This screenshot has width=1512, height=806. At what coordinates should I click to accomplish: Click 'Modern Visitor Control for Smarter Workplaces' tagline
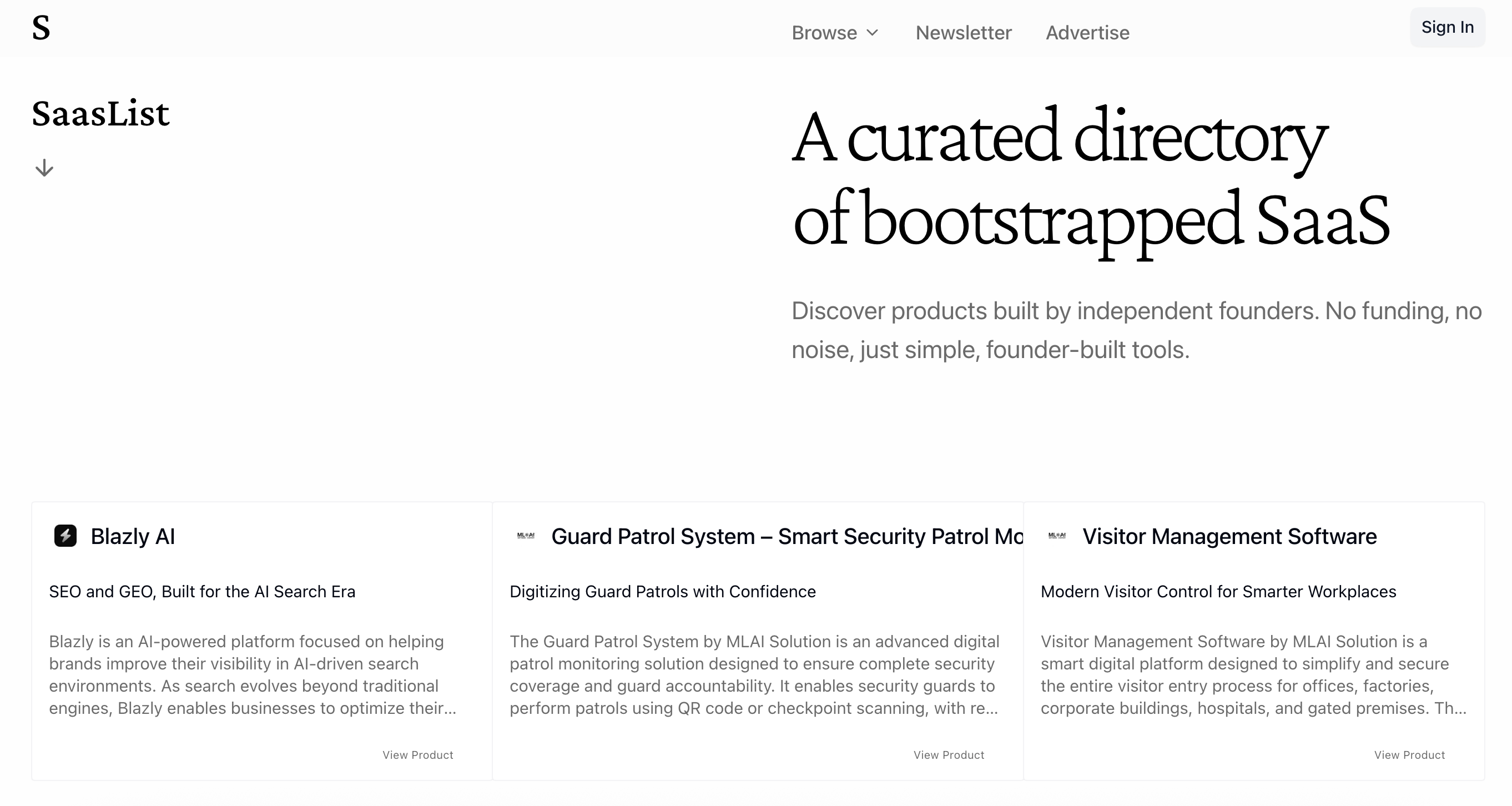(1218, 592)
